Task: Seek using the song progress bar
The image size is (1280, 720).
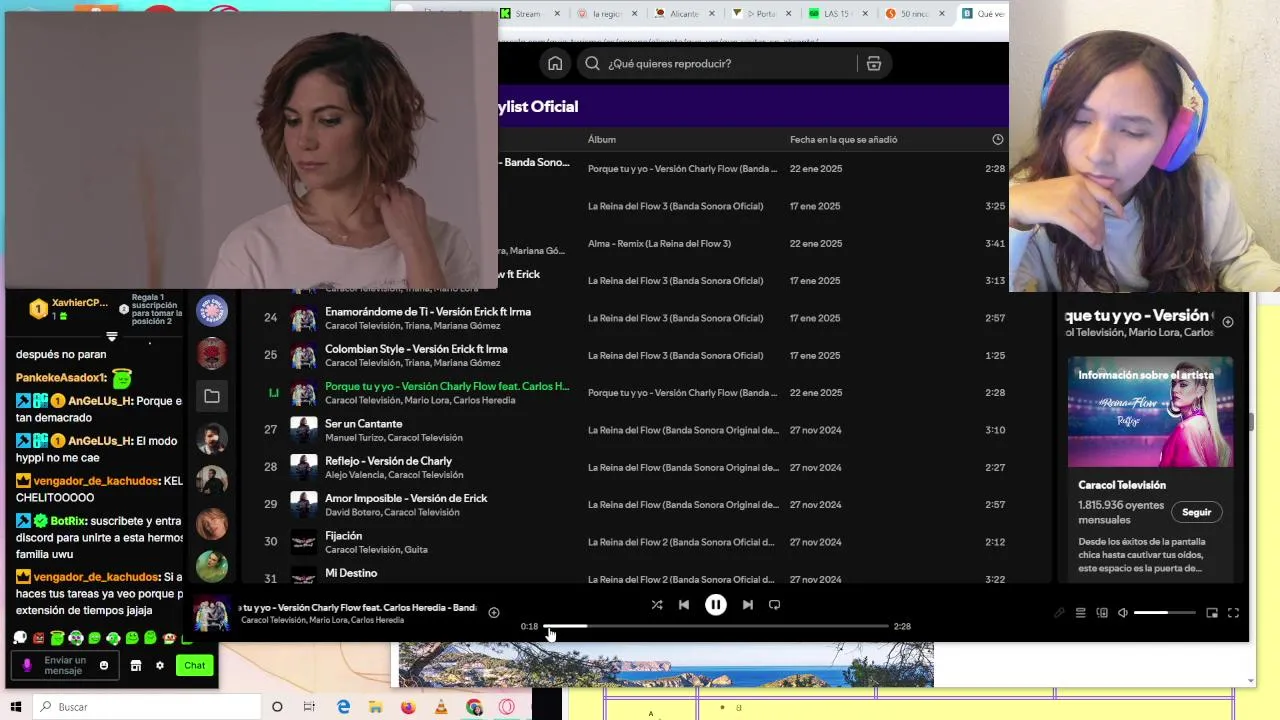Action: pos(716,626)
